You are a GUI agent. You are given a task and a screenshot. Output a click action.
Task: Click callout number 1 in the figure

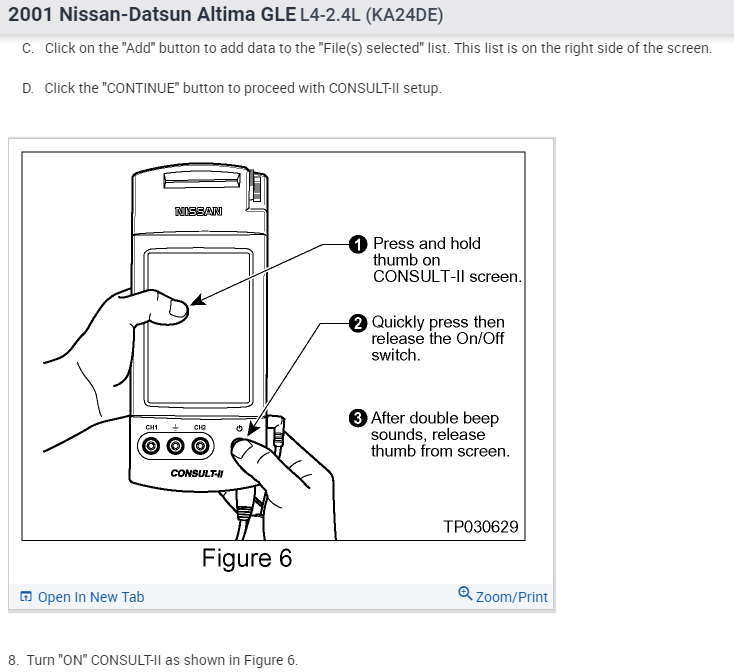358,244
